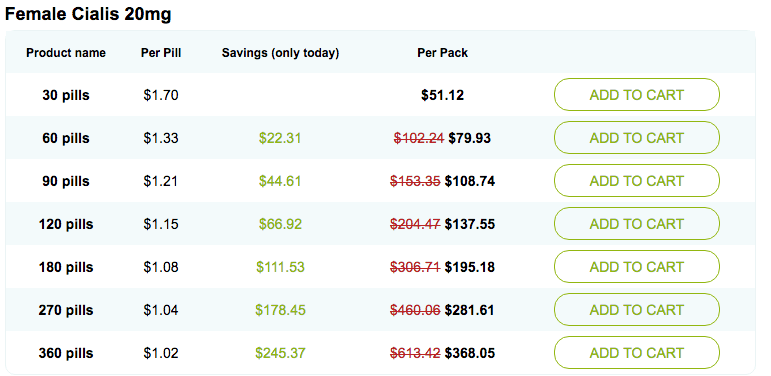The height and width of the screenshot is (376, 771).
Task: Click the Per Pack column header
Action: click(x=443, y=53)
